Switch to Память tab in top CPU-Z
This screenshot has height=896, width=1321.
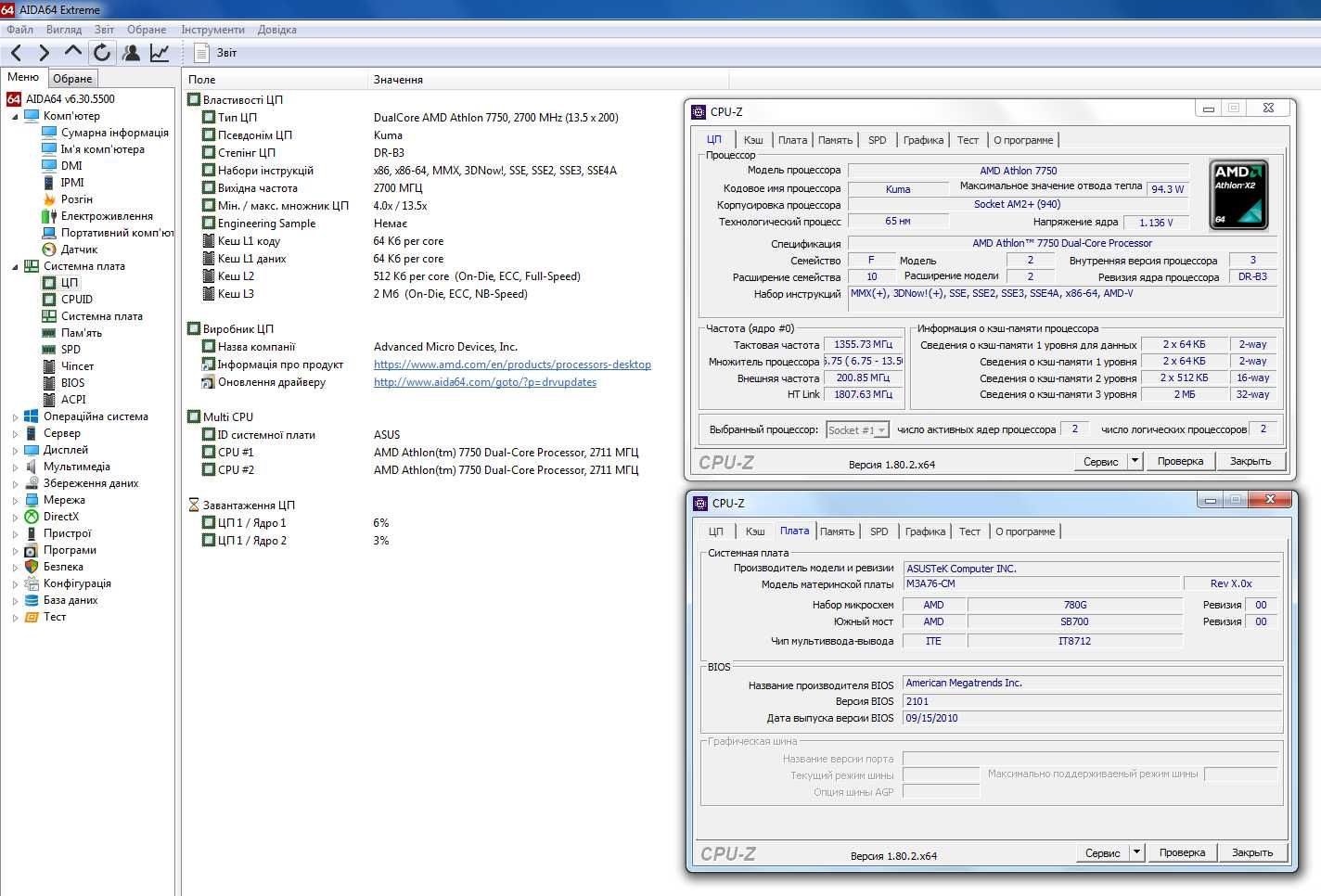coord(835,140)
